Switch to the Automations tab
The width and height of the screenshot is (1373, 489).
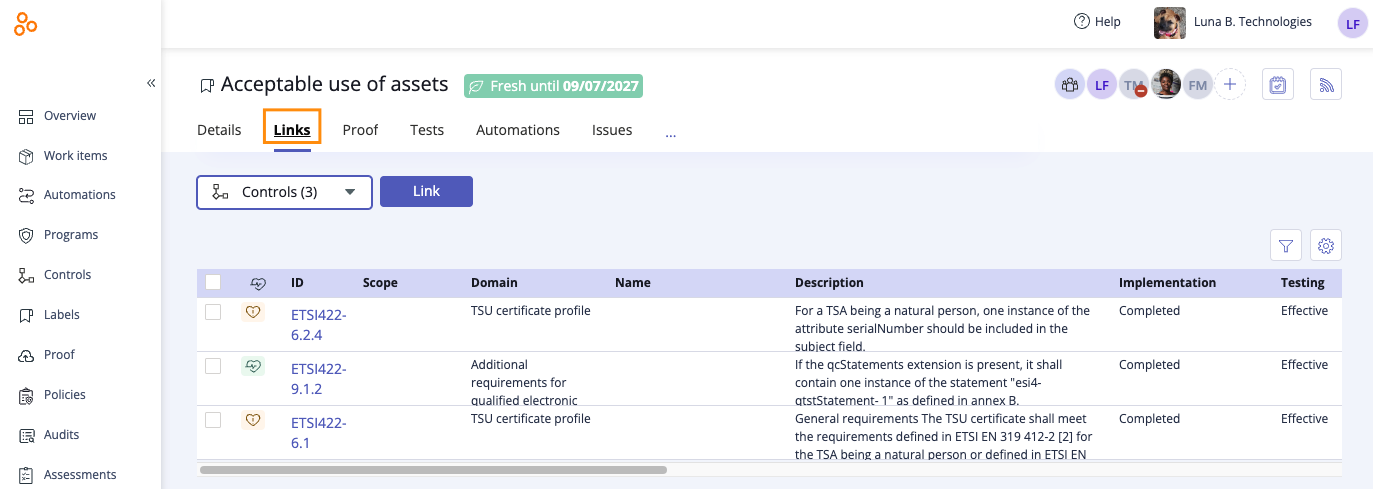click(x=517, y=130)
